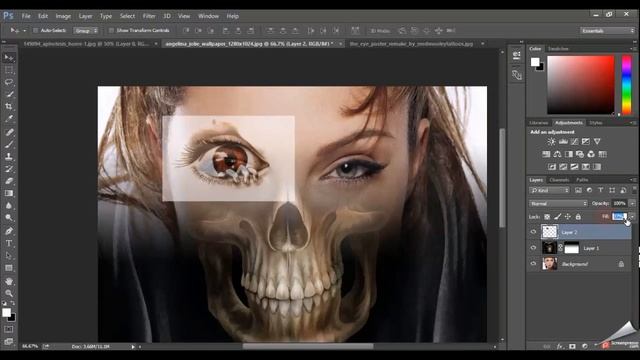Open the Filter menu

pyautogui.click(x=149, y=16)
